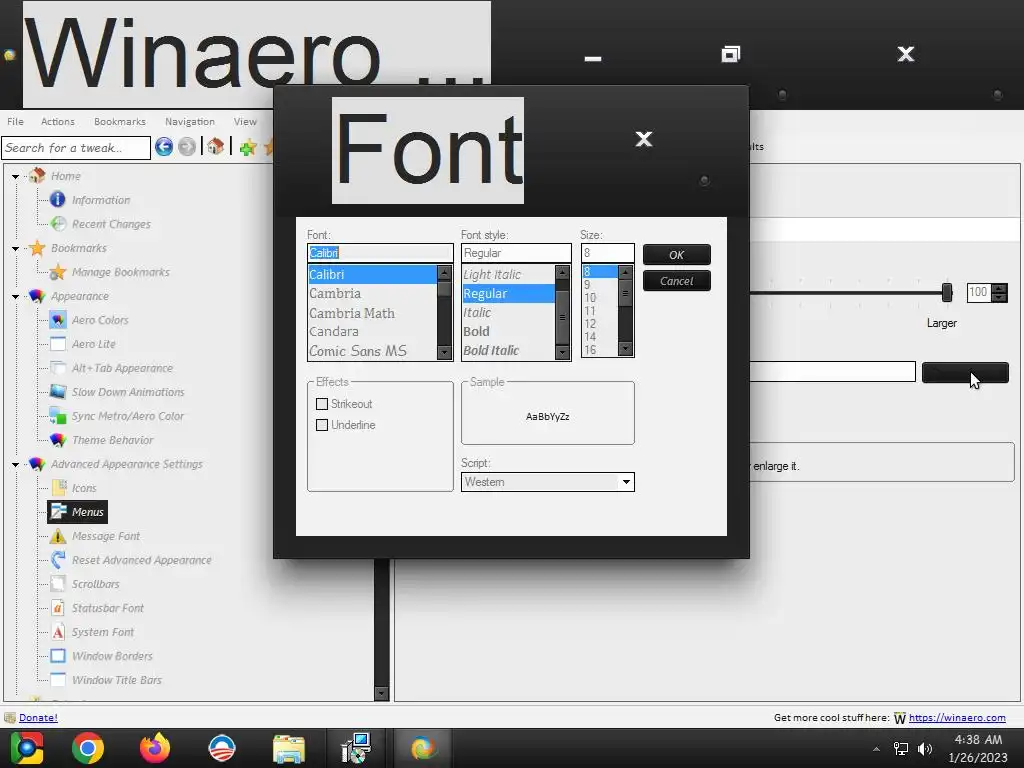Open Alt+Tab Appearance tweak
This screenshot has width=1024, height=768.
122,368
